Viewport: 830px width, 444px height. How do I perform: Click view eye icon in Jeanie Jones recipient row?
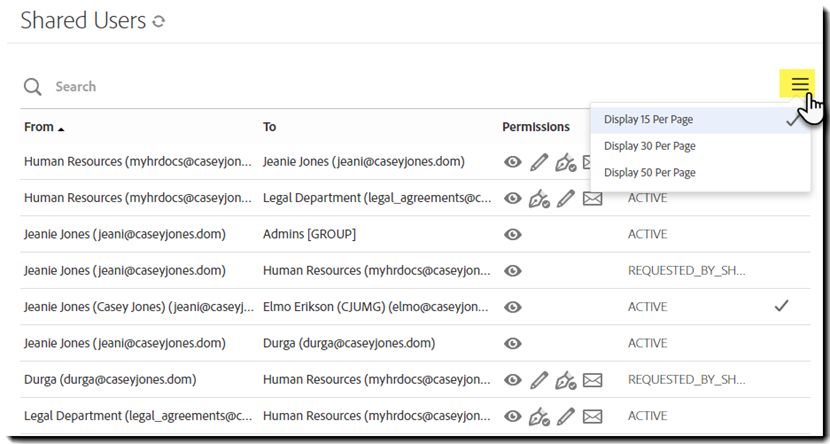[513, 162]
